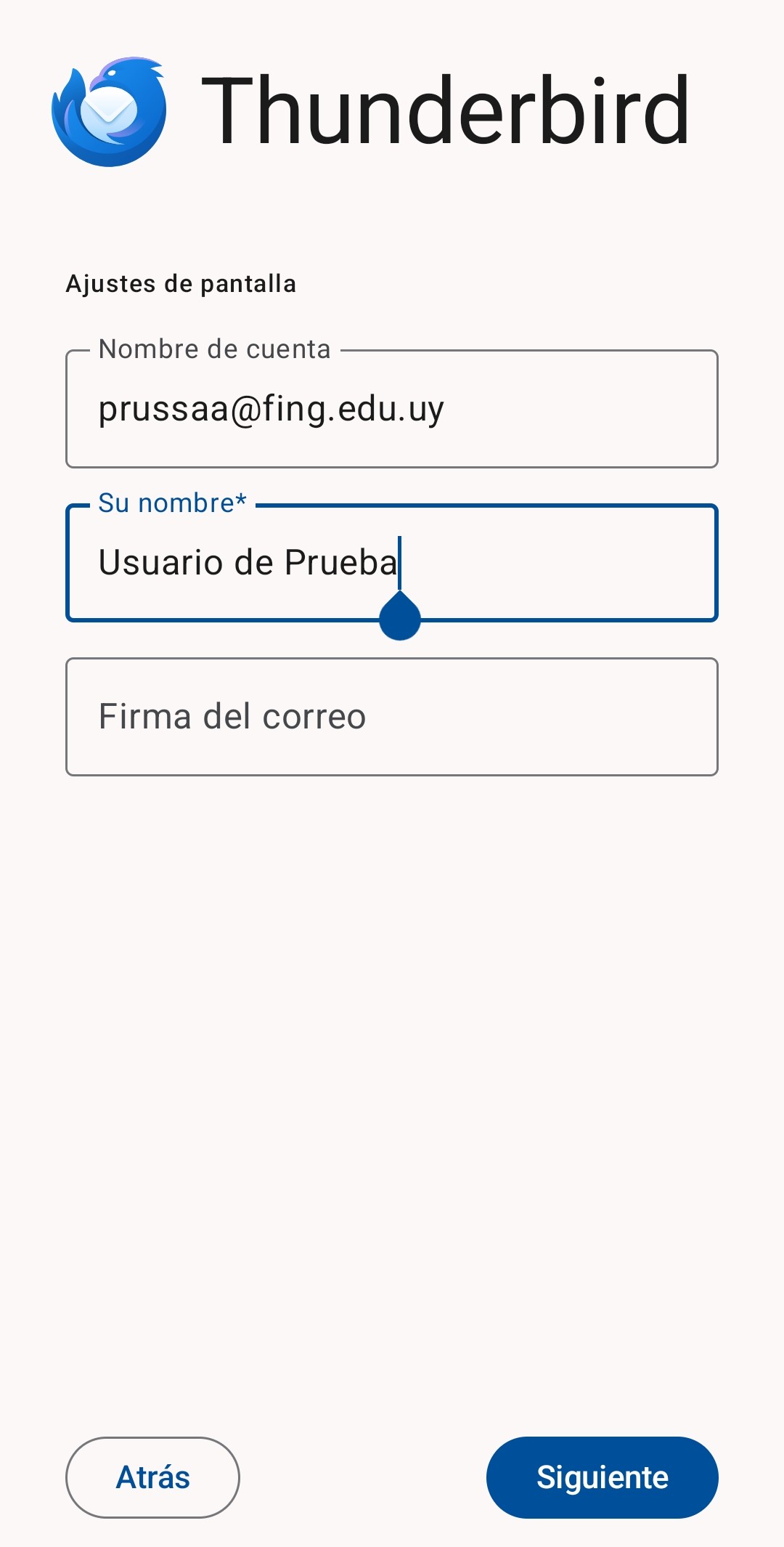This screenshot has height=1547, width=784.
Task: Click the "Su nombre*" floating label
Action: pyautogui.click(x=172, y=503)
